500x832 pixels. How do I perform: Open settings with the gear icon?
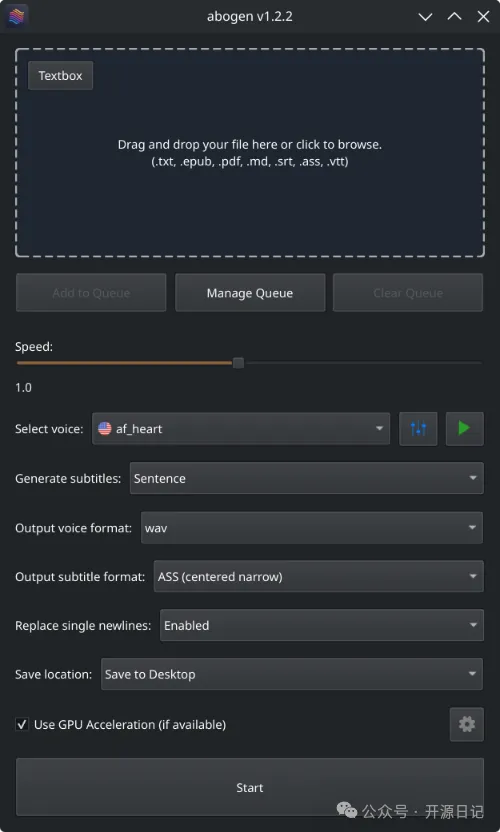467,724
